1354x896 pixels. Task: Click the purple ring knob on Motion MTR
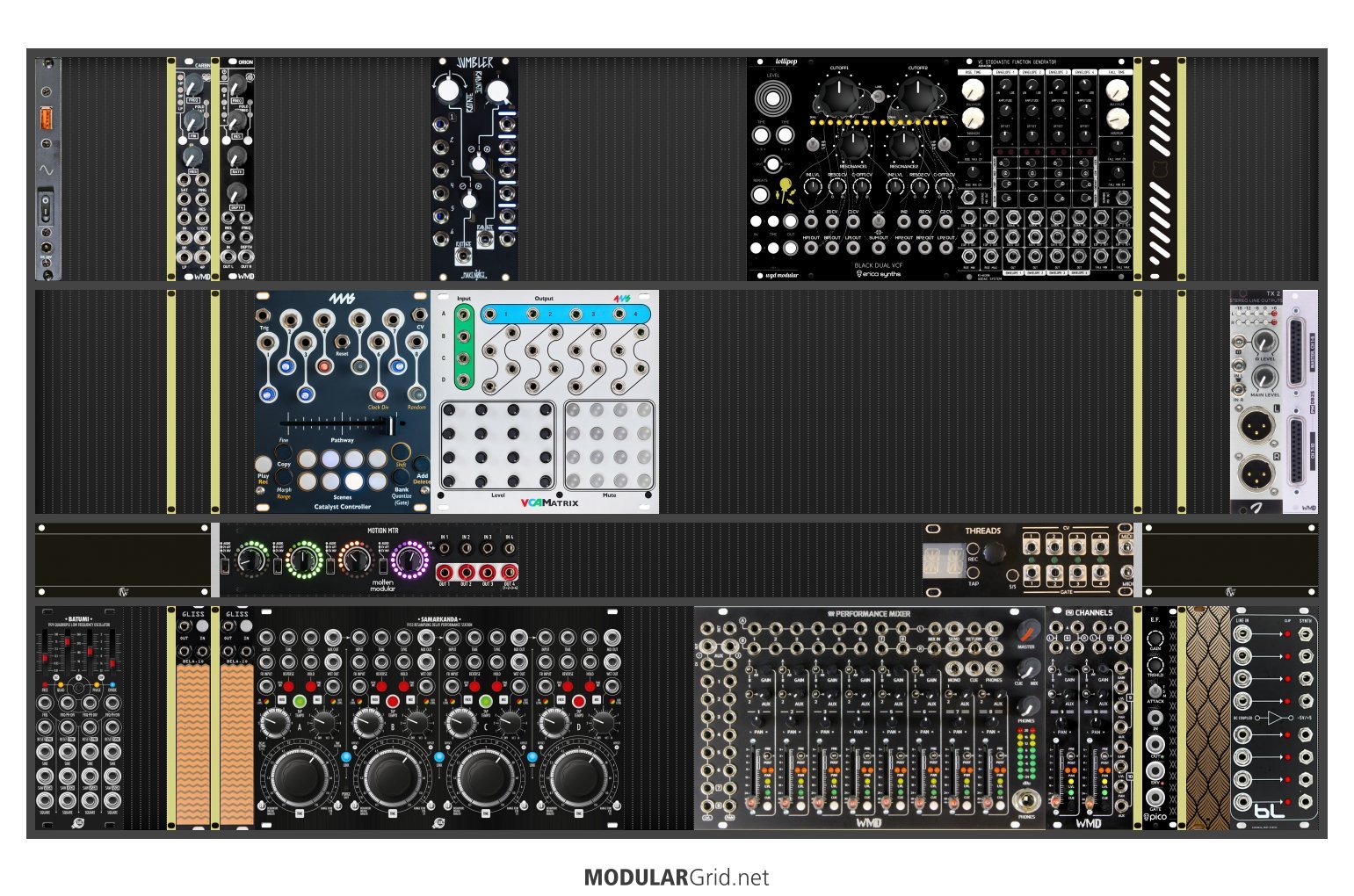point(409,559)
